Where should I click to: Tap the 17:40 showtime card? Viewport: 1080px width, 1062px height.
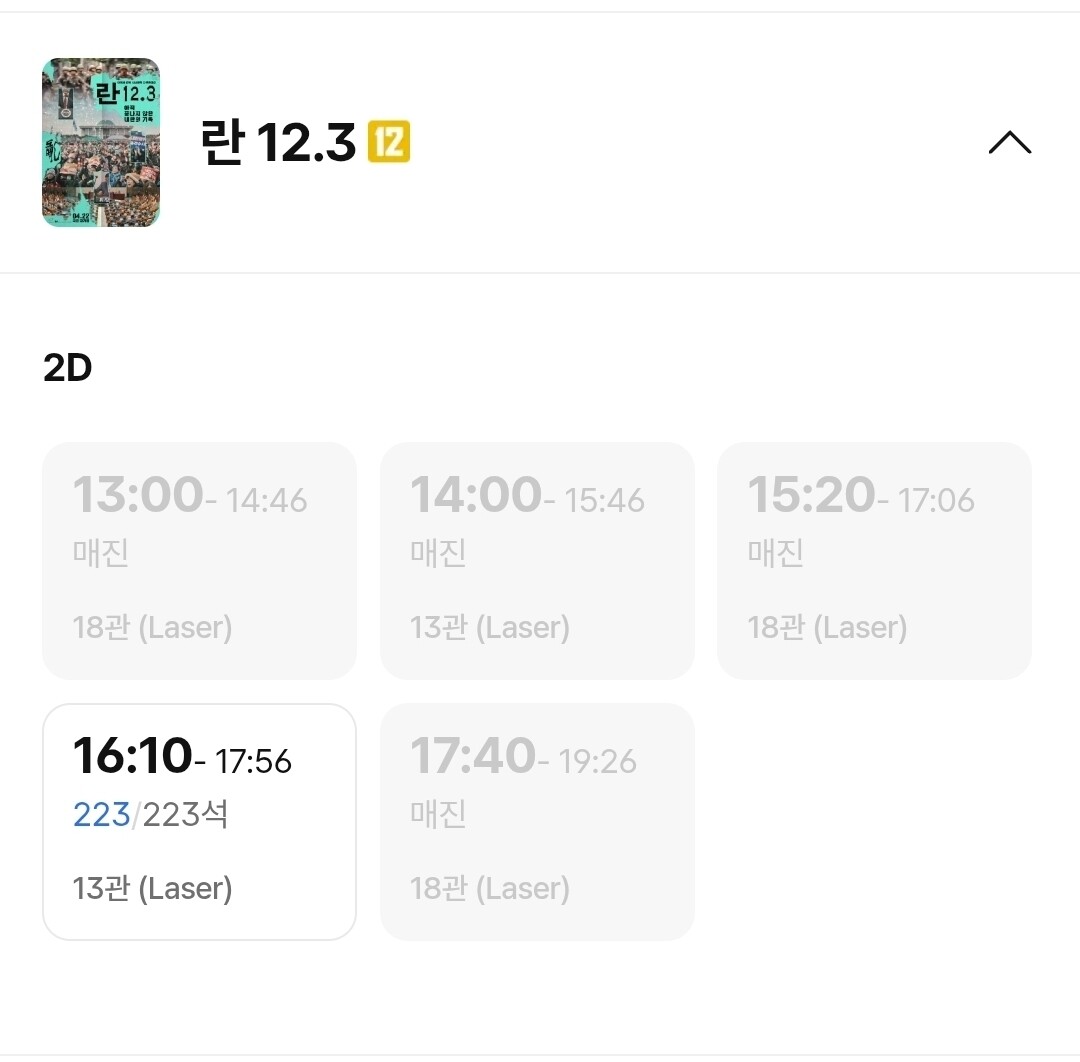click(537, 821)
